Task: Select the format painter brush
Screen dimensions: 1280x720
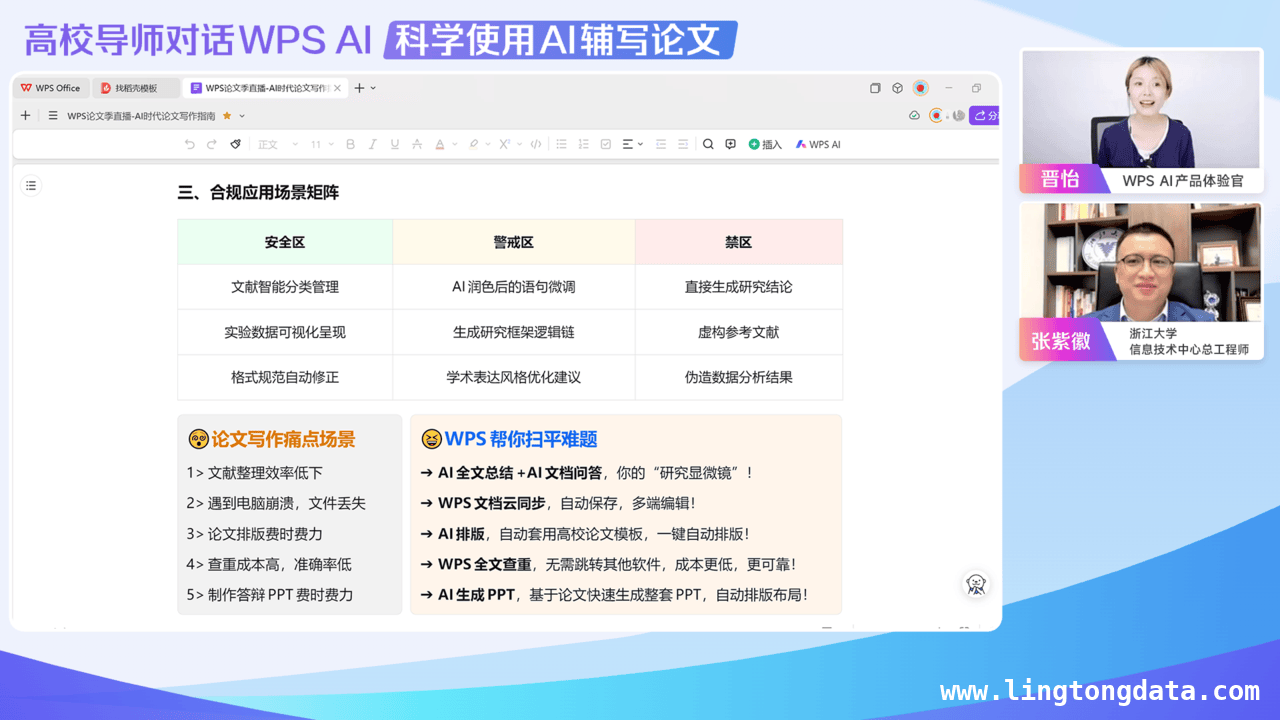Action: coord(236,144)
